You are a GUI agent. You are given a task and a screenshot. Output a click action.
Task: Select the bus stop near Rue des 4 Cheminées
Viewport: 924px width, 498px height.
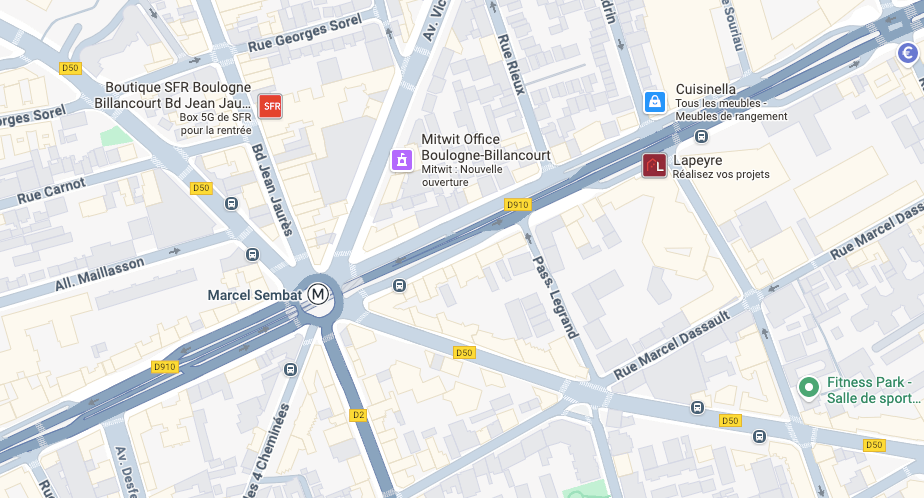(290, 370)
